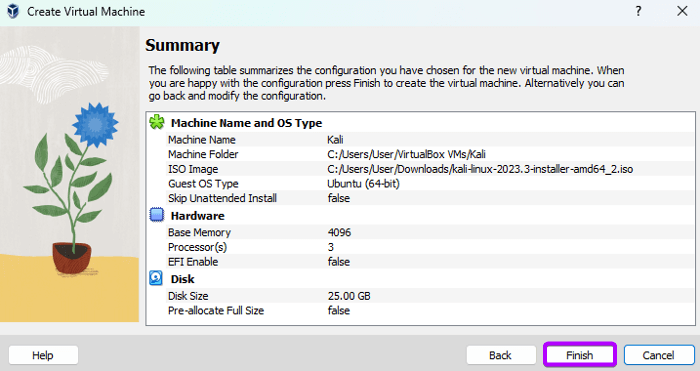The height and width of the screenshot is (371, 700).
Task: Click the Summary heading
Action: (182, 45)
